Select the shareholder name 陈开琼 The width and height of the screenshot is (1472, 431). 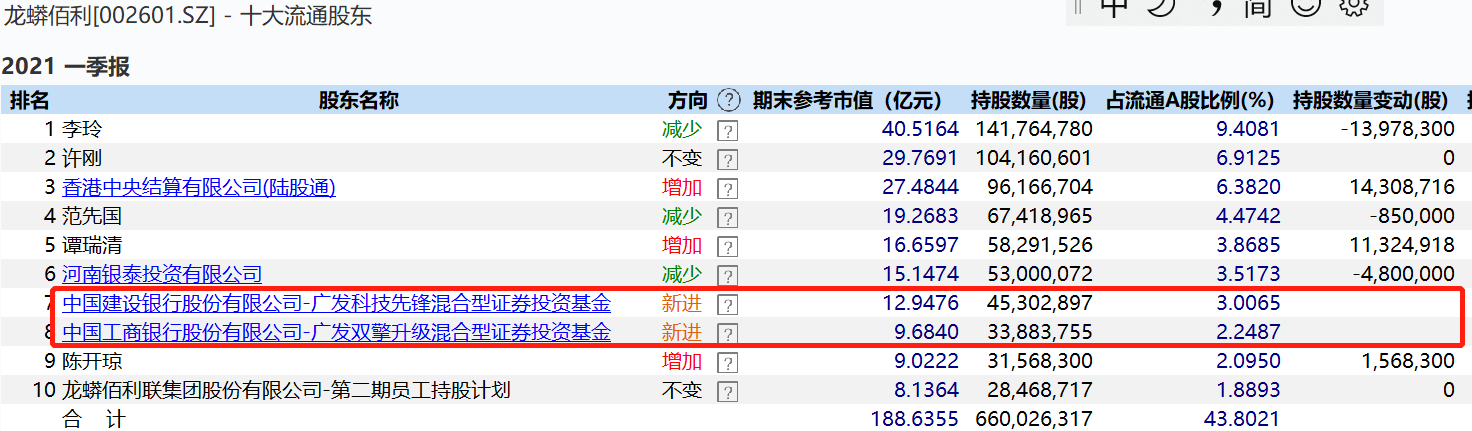pyautogui.click(x=92, y=361)
